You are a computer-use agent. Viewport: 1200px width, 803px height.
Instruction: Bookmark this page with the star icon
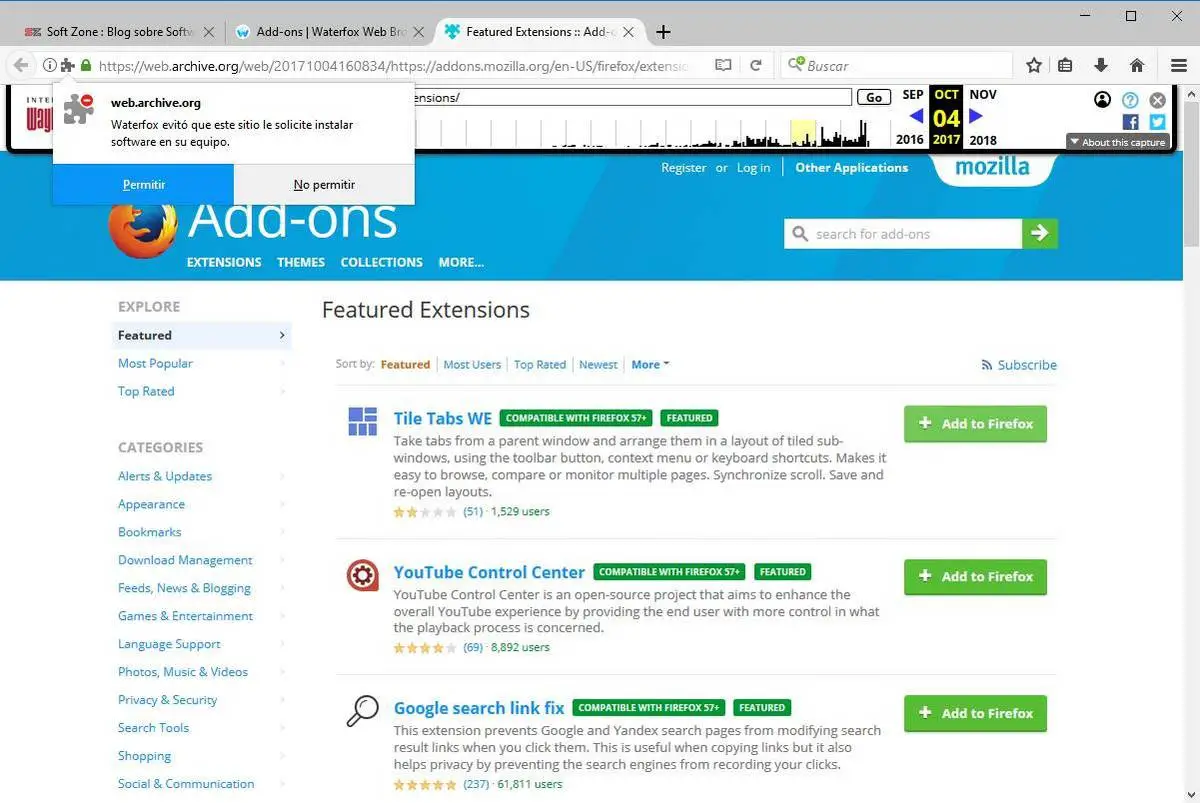tap(1034, 65)
